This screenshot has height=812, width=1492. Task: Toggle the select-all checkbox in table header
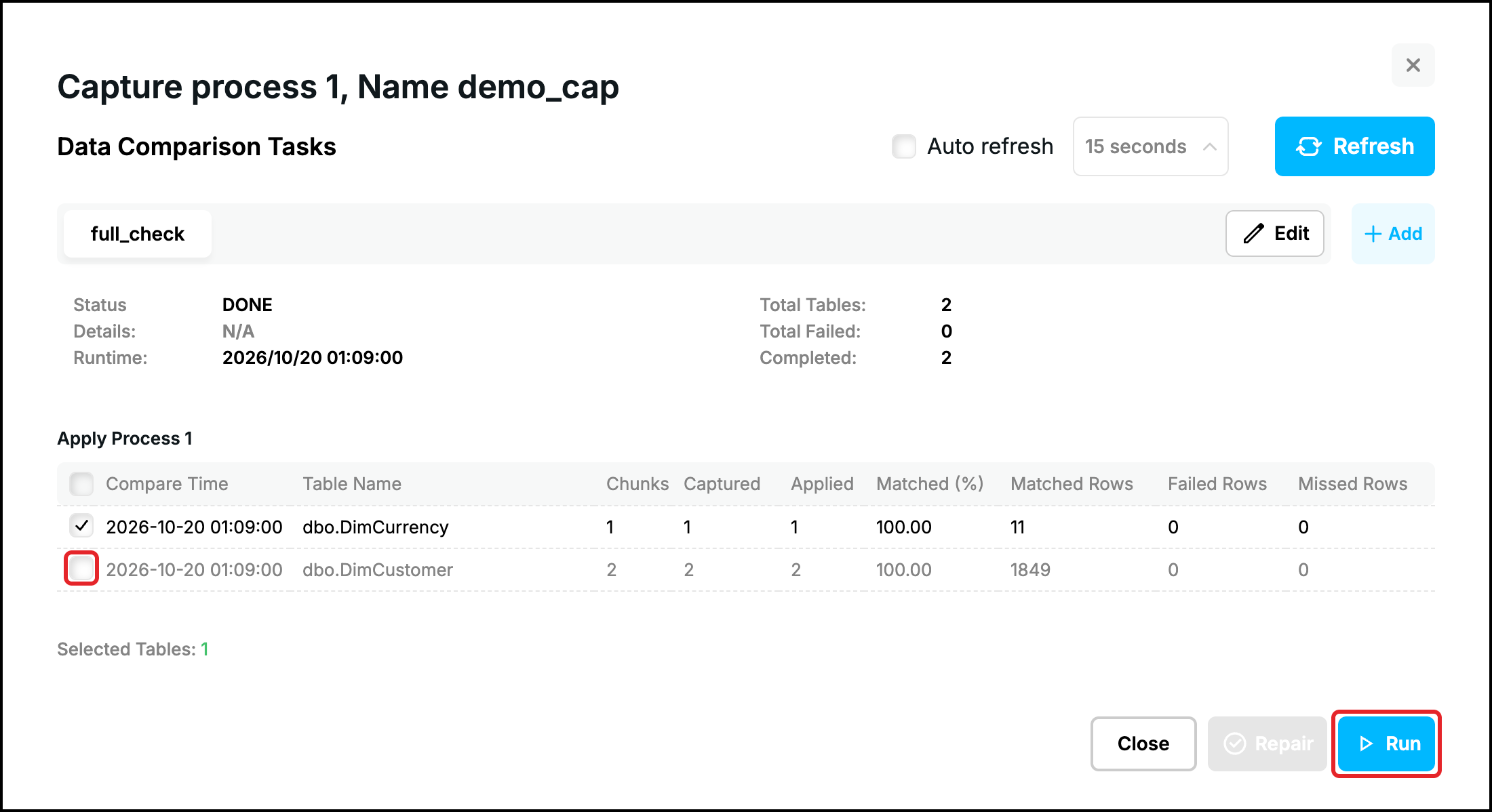pyautogui.click(x=81, y=484)
